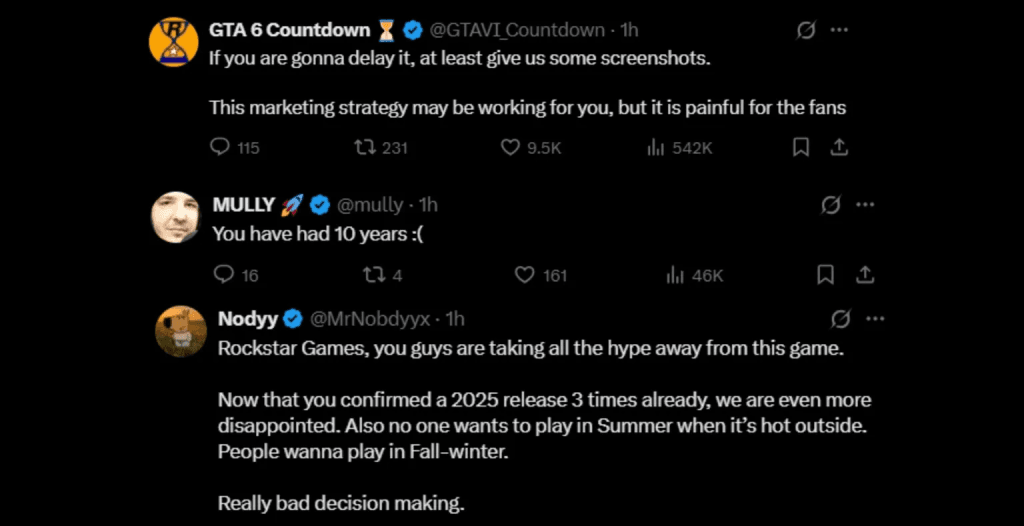This screenshot has width=1024, height=526.
Task: Like the GTA 6 Countdown tweet
Action: [510, 147]
